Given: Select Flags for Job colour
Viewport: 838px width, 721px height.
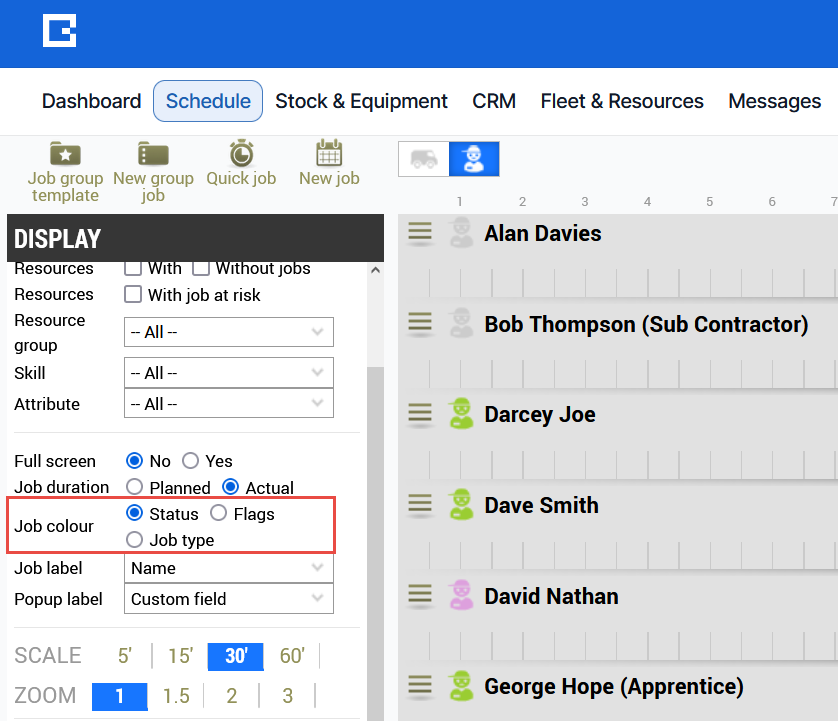Looking at the screenshot, I should pos(219,514).
